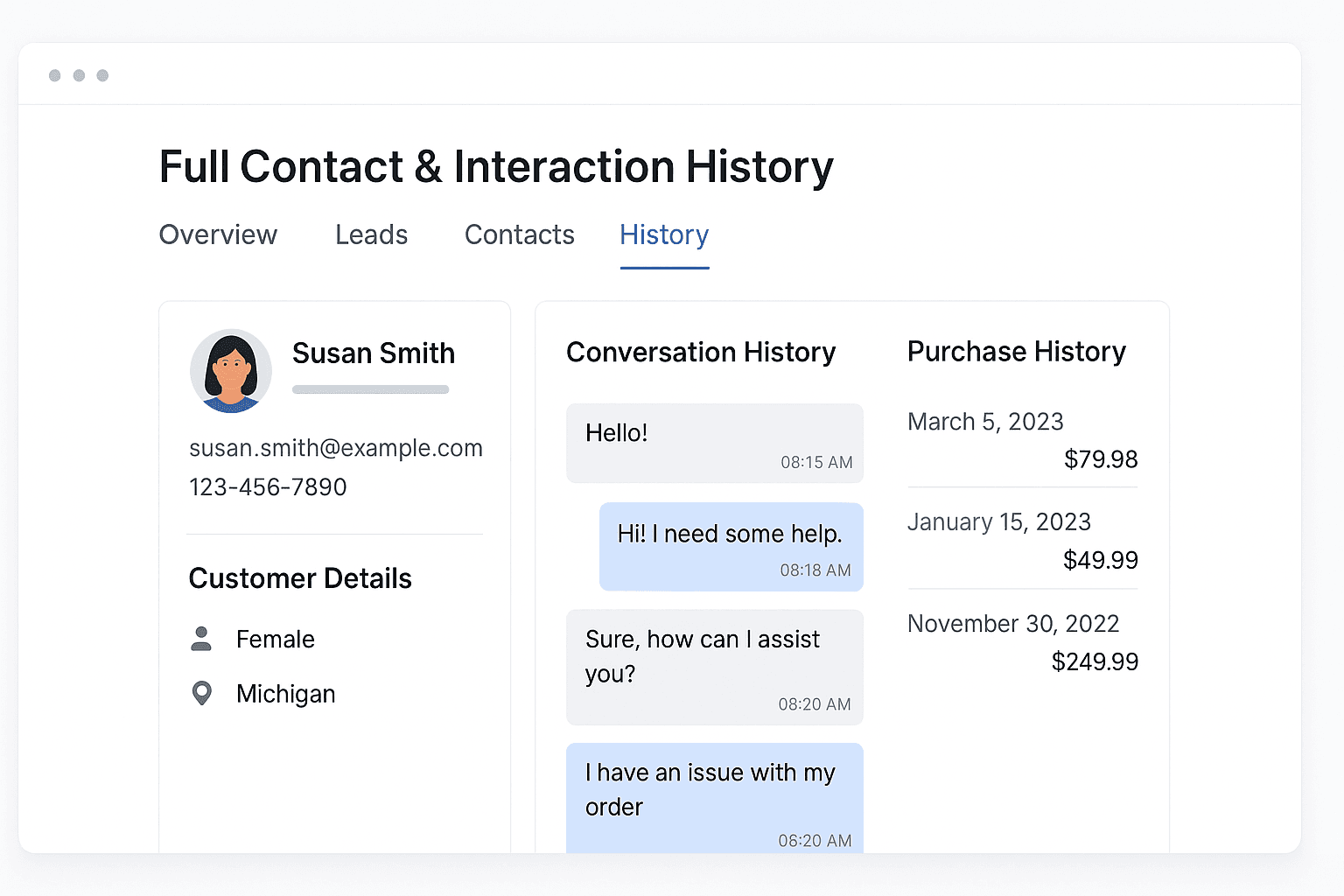Switch to the Overview tab
This screenshot has width=1344, height=896.
tap(218, 234)
